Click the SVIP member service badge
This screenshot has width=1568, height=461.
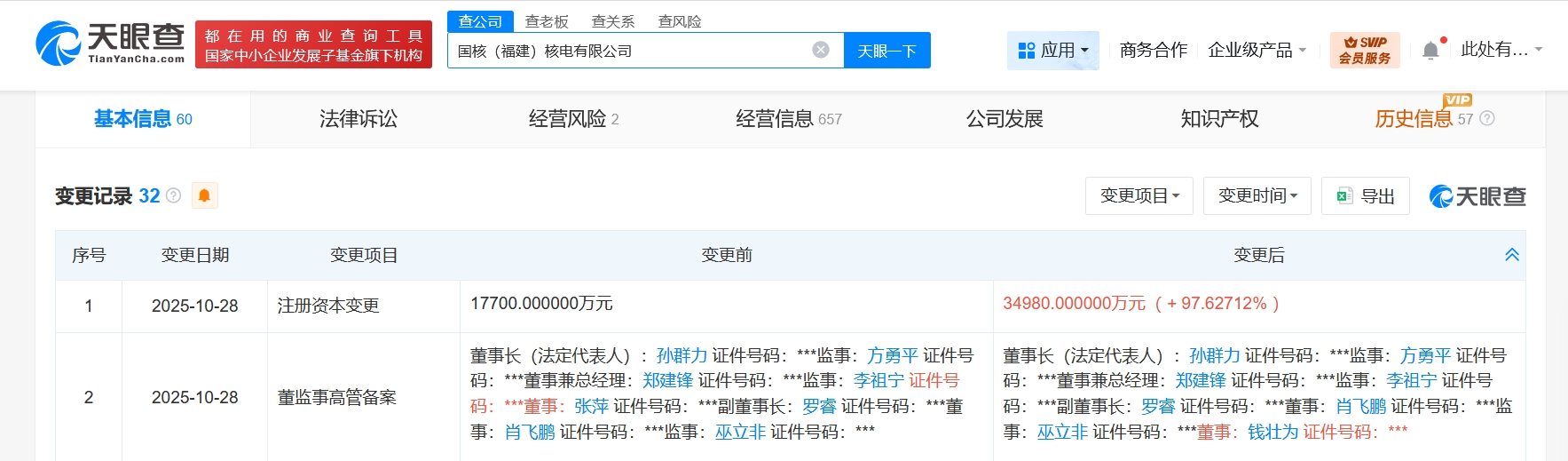tap(1364, 50)
